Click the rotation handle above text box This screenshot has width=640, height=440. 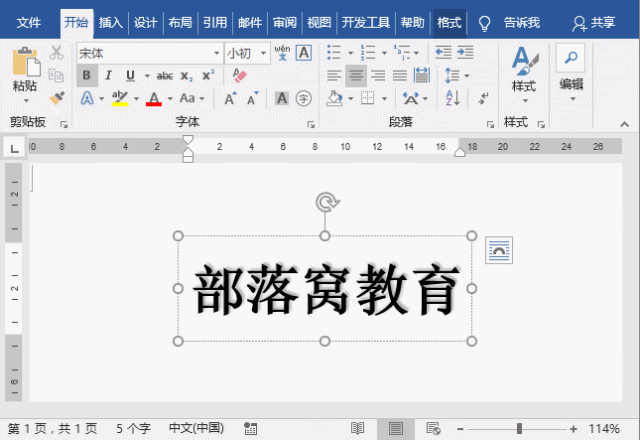coord(327,202)
